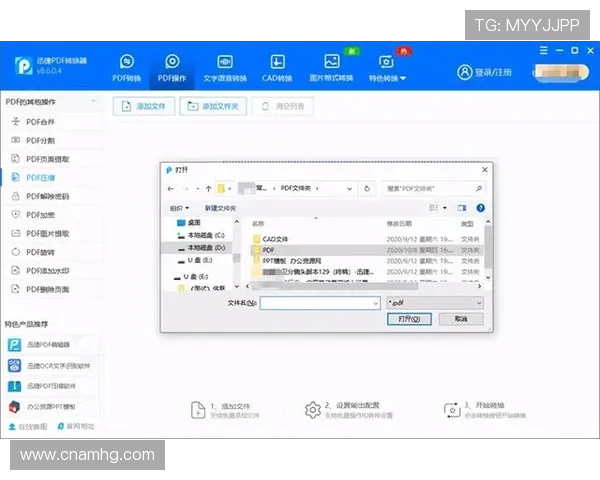Select PDF合并 in the left sidebar
600x480 pixels.
pyautogui.click(x=41, y=121)
